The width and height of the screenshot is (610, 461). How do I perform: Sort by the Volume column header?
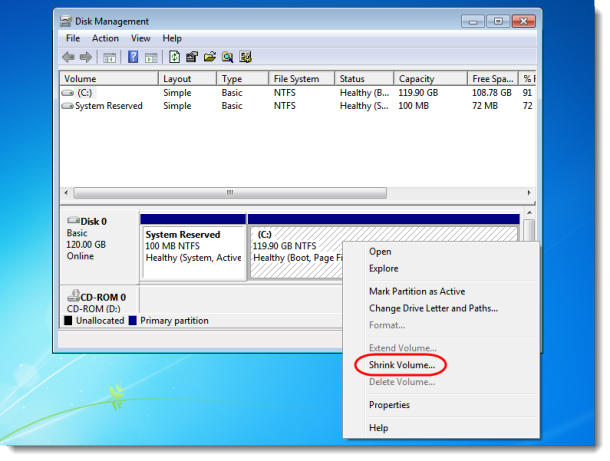pyautogui.click(x=109, y=79)
